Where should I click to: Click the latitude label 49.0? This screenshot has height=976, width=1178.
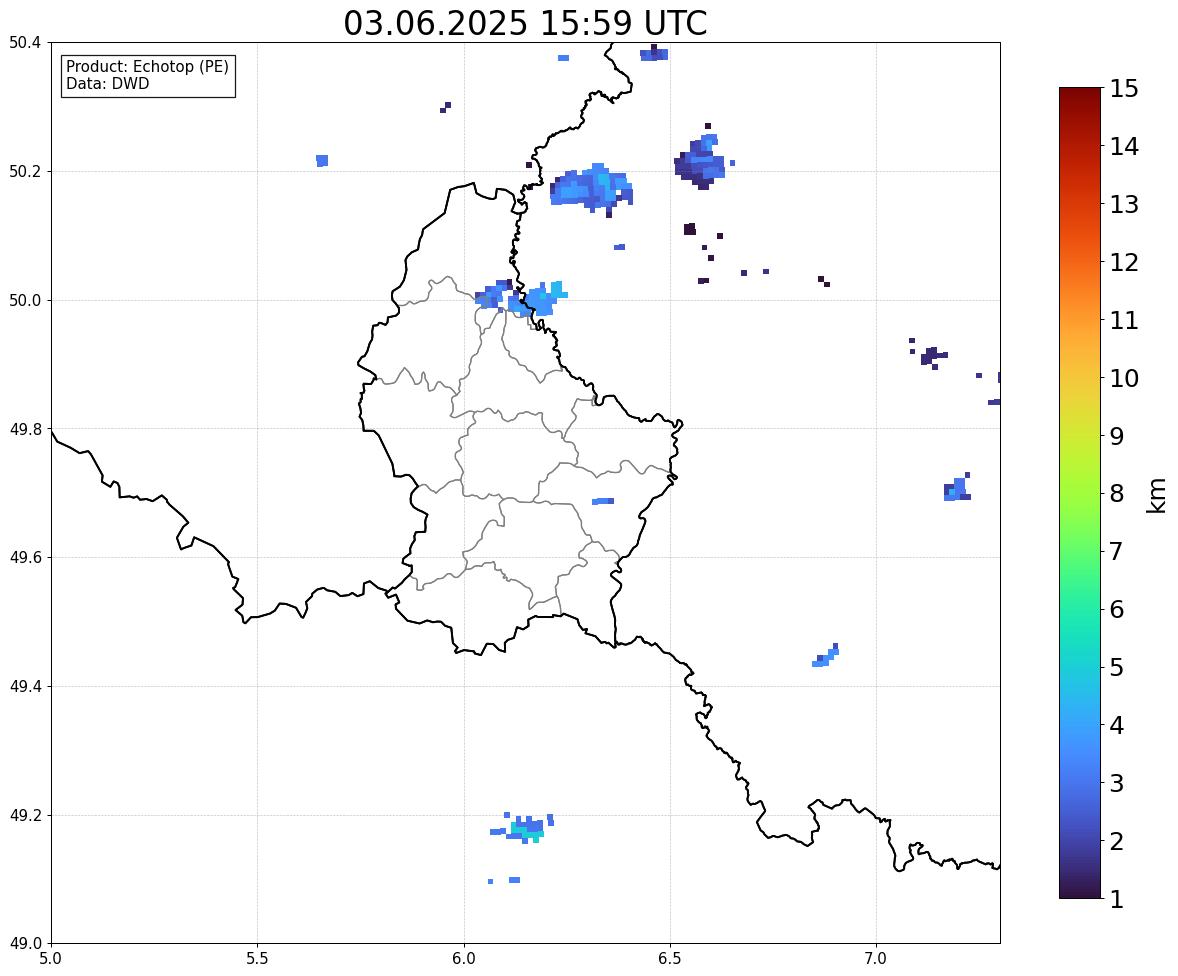point(25,944)
